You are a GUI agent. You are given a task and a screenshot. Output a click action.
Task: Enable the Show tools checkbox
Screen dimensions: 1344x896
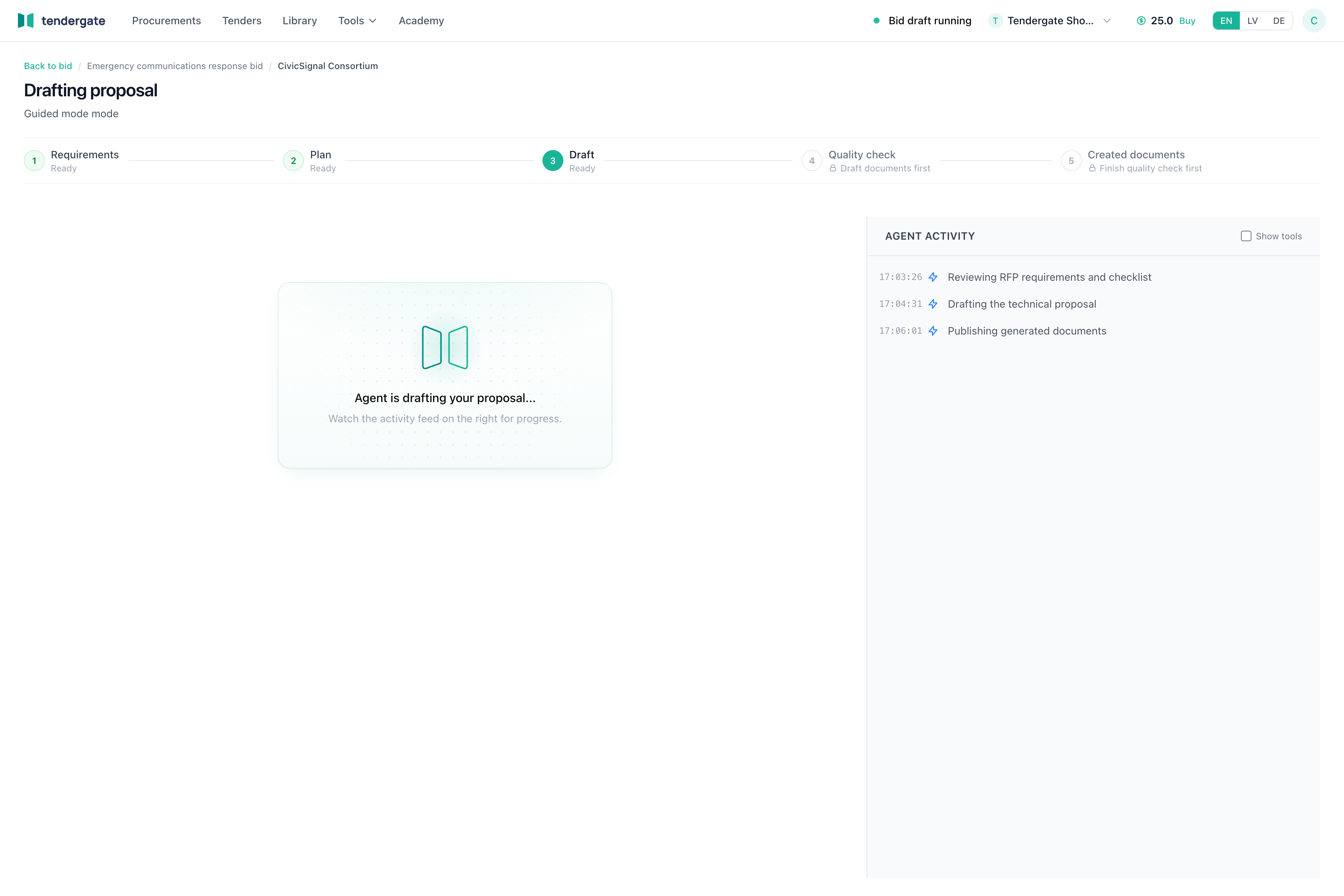coord(1246,236)
